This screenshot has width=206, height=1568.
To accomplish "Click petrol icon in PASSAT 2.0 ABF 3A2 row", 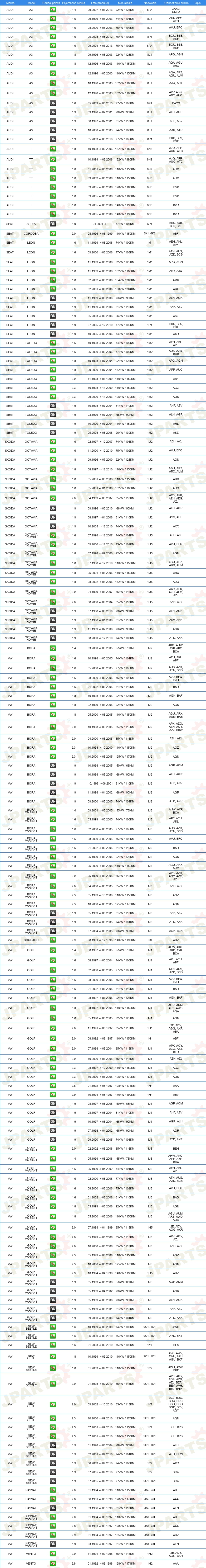I will 53,1490.
